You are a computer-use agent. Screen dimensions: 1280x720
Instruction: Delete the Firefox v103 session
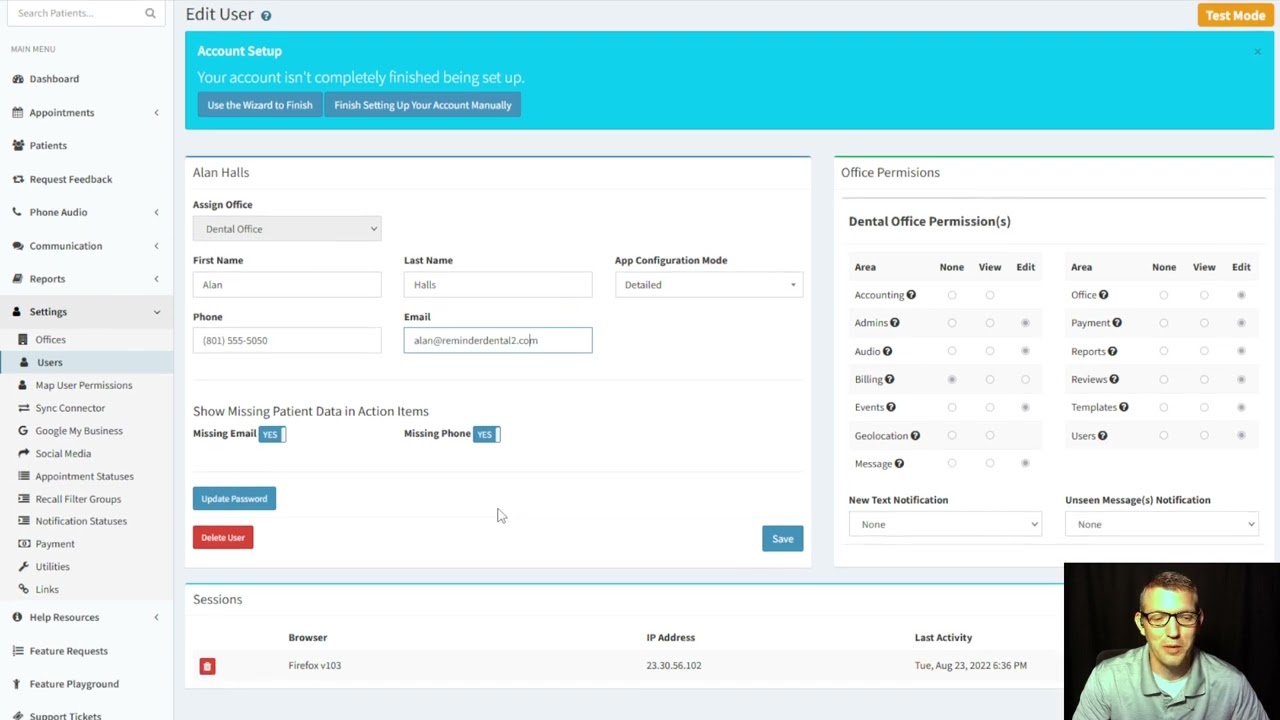207,666
